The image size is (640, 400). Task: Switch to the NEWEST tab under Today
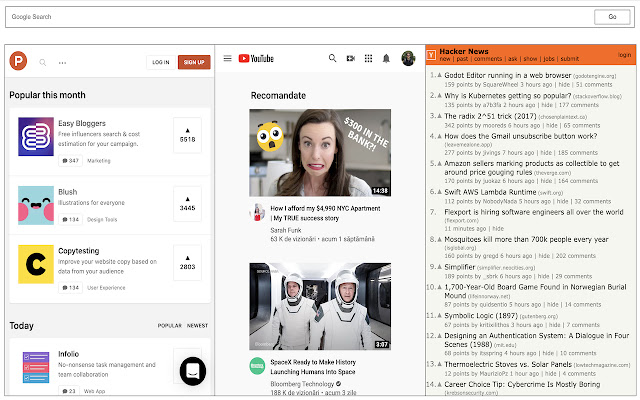point(198,326)
